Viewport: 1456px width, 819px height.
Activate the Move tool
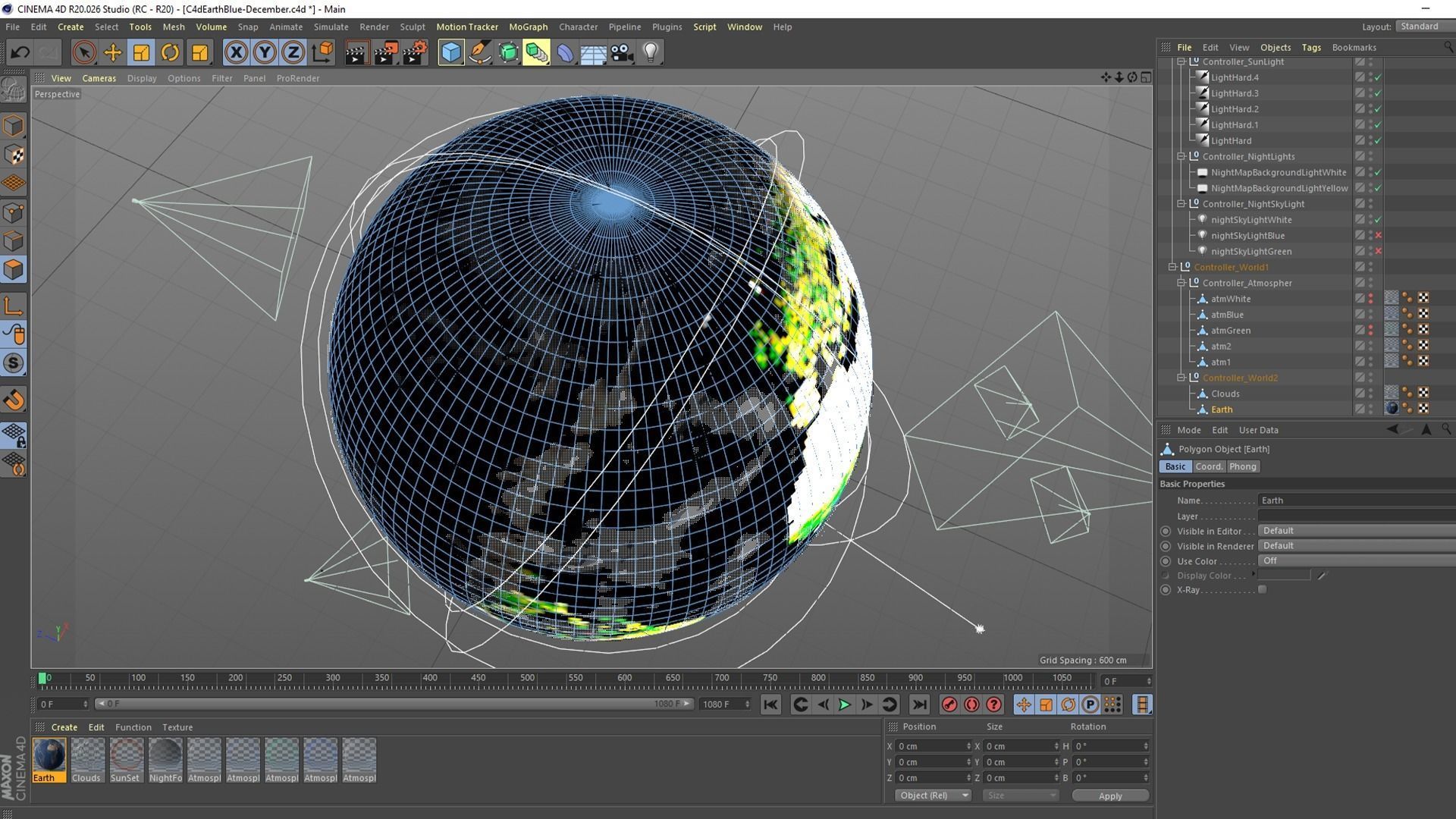coord(112,52)
